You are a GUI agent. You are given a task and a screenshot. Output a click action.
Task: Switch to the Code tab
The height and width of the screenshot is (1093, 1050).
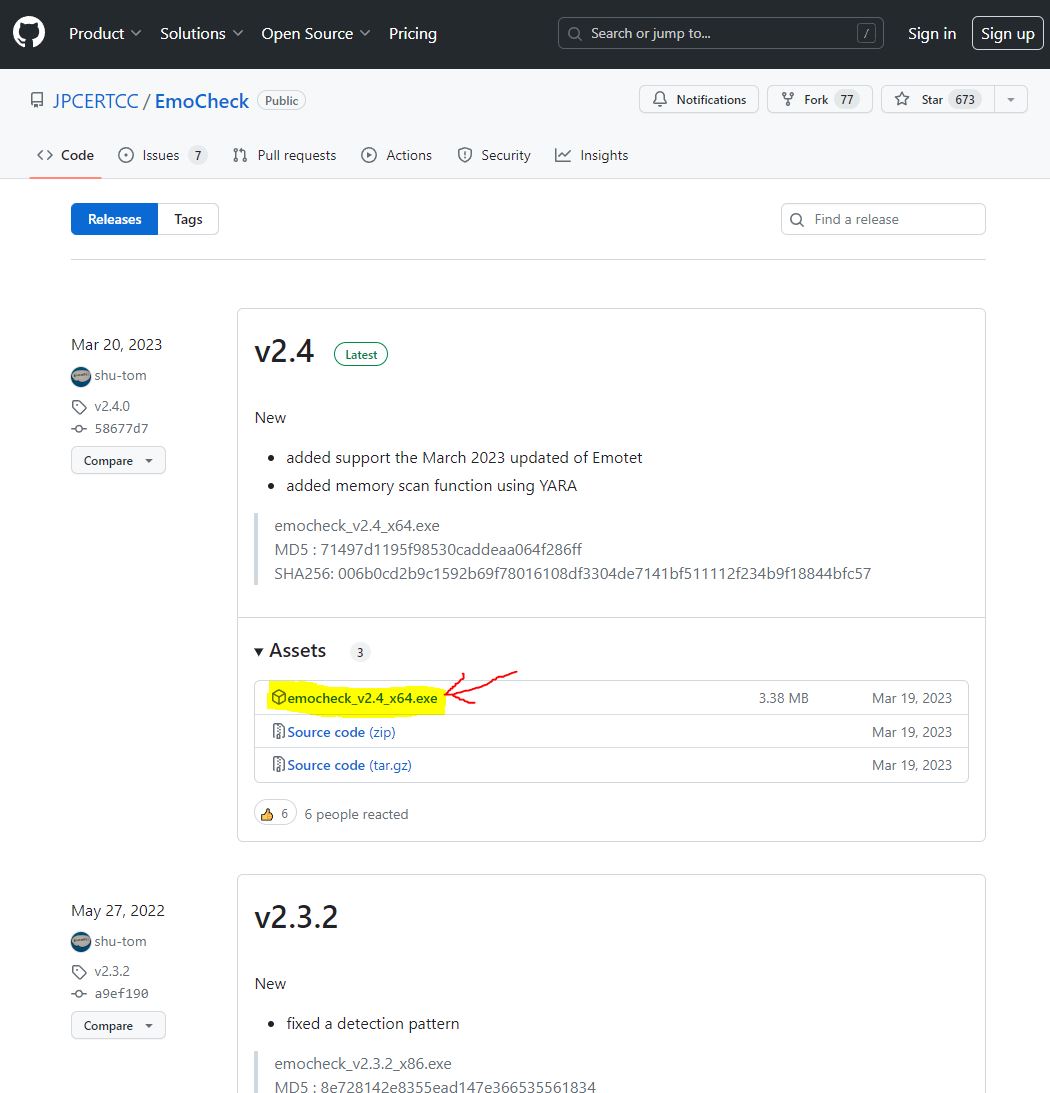pyautogui.click(x=66, y=155)
